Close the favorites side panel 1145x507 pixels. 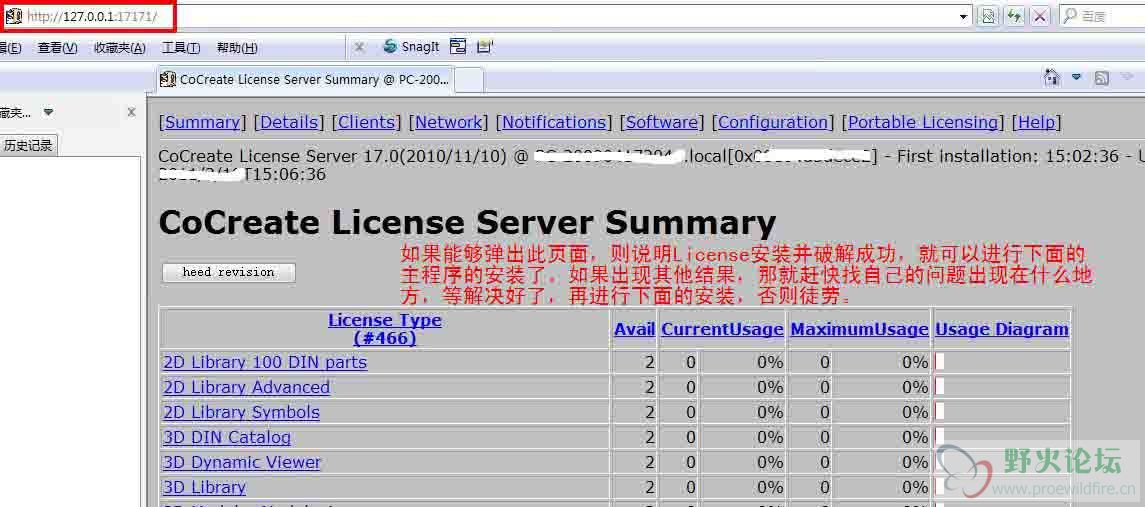coord(131,113)
